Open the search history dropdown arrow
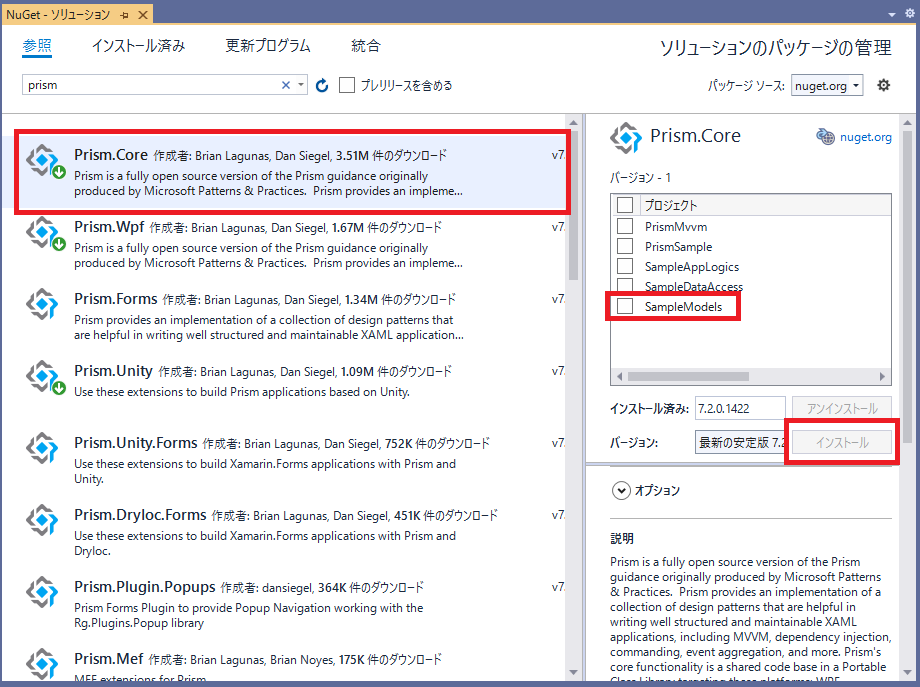The width and height of the screenshot is (920, 687). pyautogui.click(x=300, y=85)
